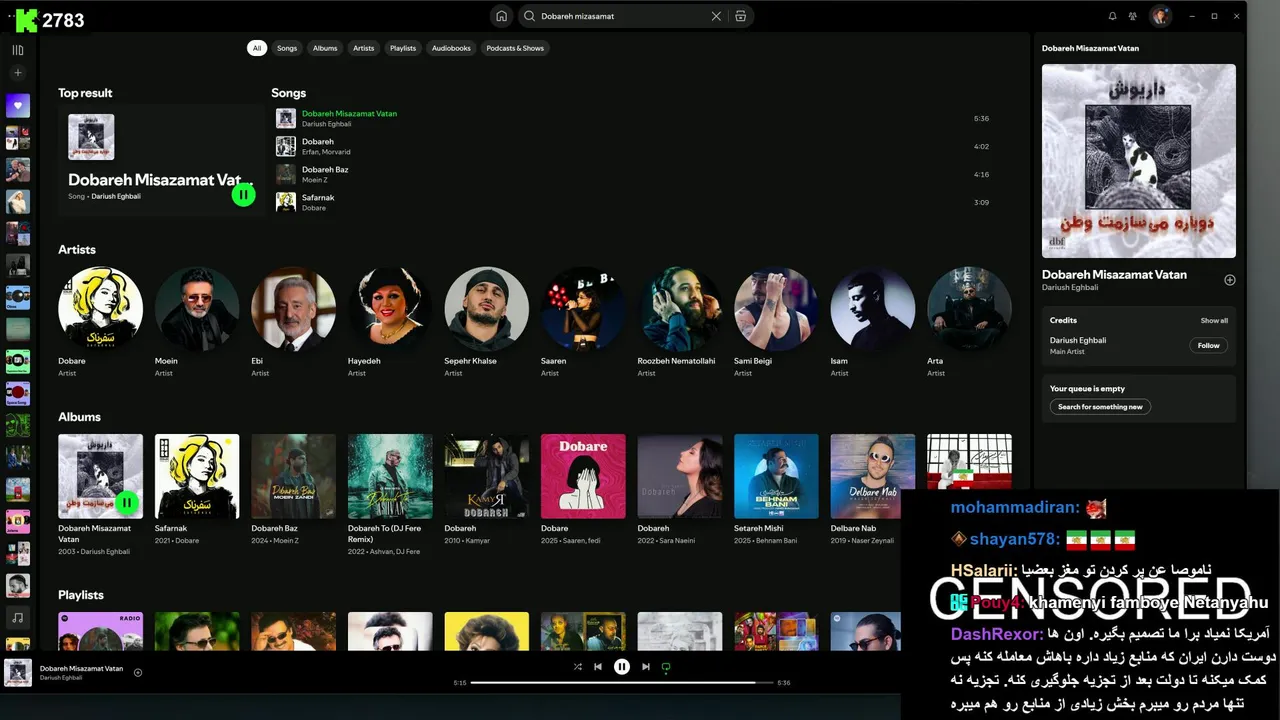Open the notifications bell
This screenshot has height=720, width=1280.
(x=1112, y=16)
